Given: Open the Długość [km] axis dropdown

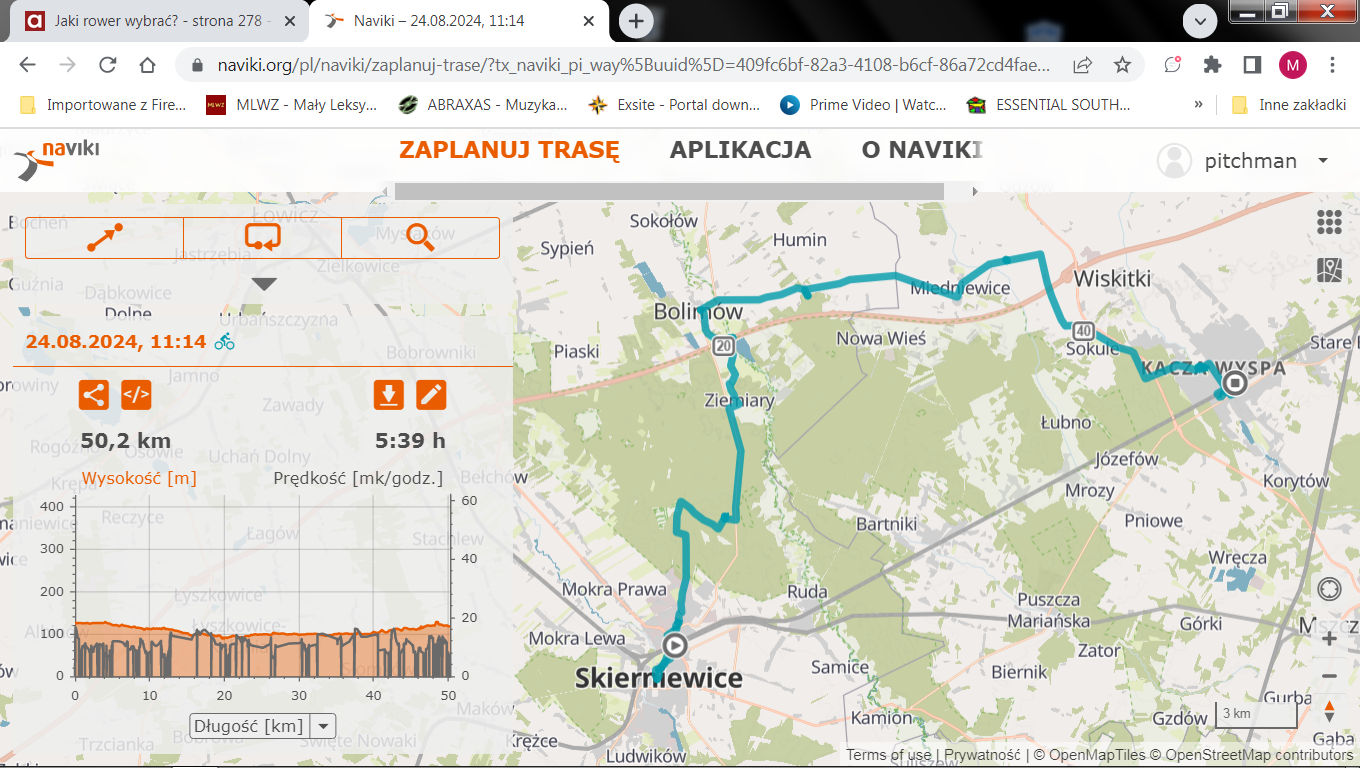Looking at the screenshot, I should point(262,726).
